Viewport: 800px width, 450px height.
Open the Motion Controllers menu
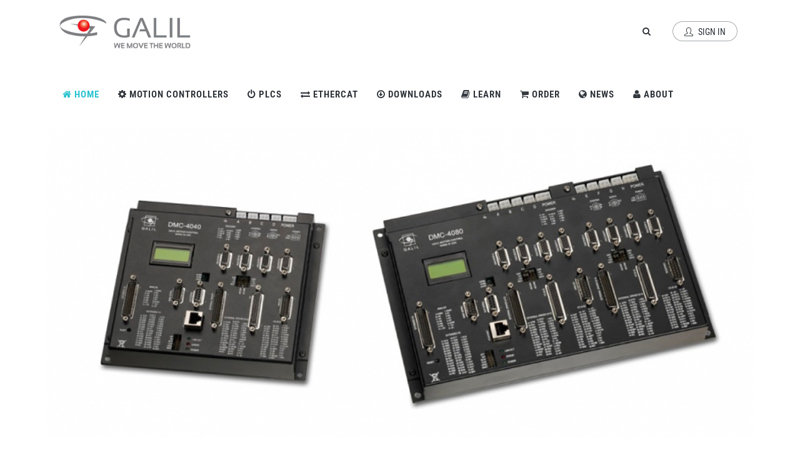[173, 94]
